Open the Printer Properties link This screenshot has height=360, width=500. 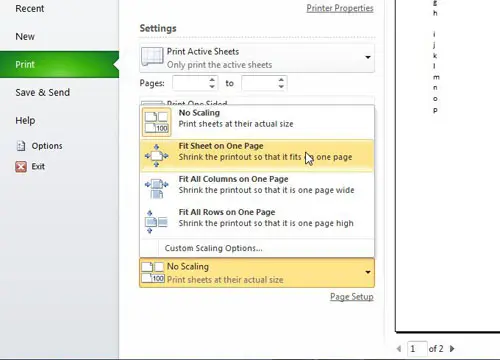[x=340, y=8]
